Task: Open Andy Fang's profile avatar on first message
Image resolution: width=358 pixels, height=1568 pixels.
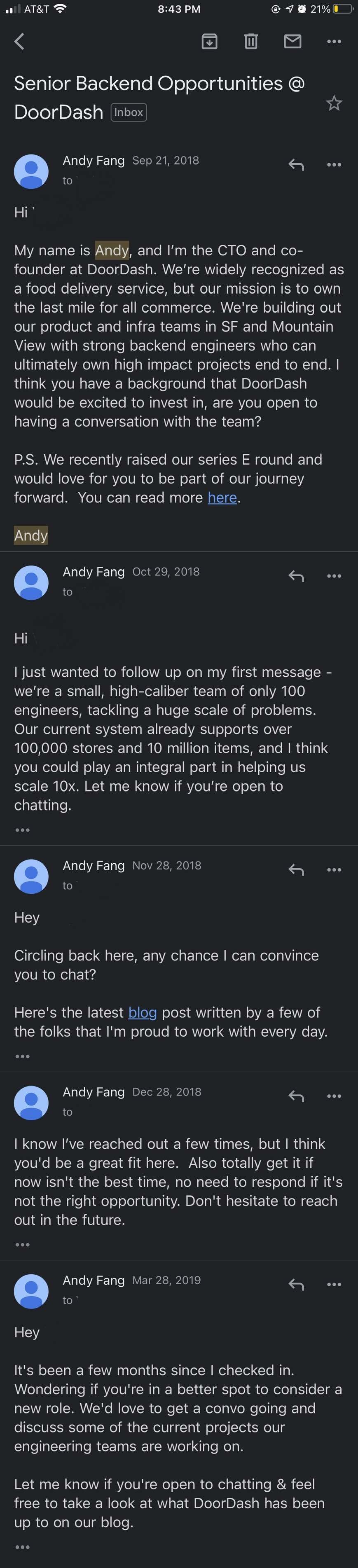Action: 31,171
